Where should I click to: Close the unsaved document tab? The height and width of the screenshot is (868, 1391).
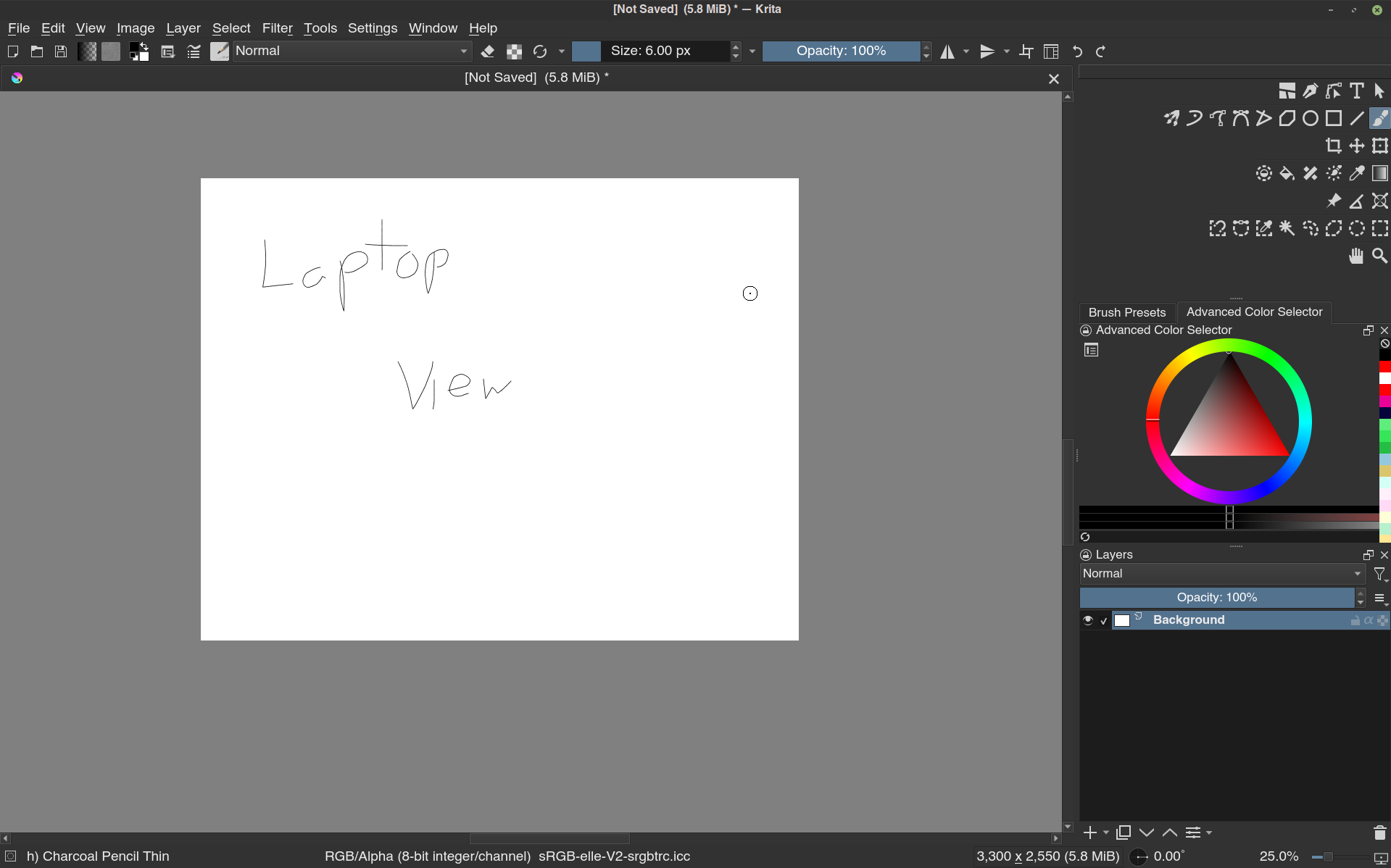coord(1053,79)
